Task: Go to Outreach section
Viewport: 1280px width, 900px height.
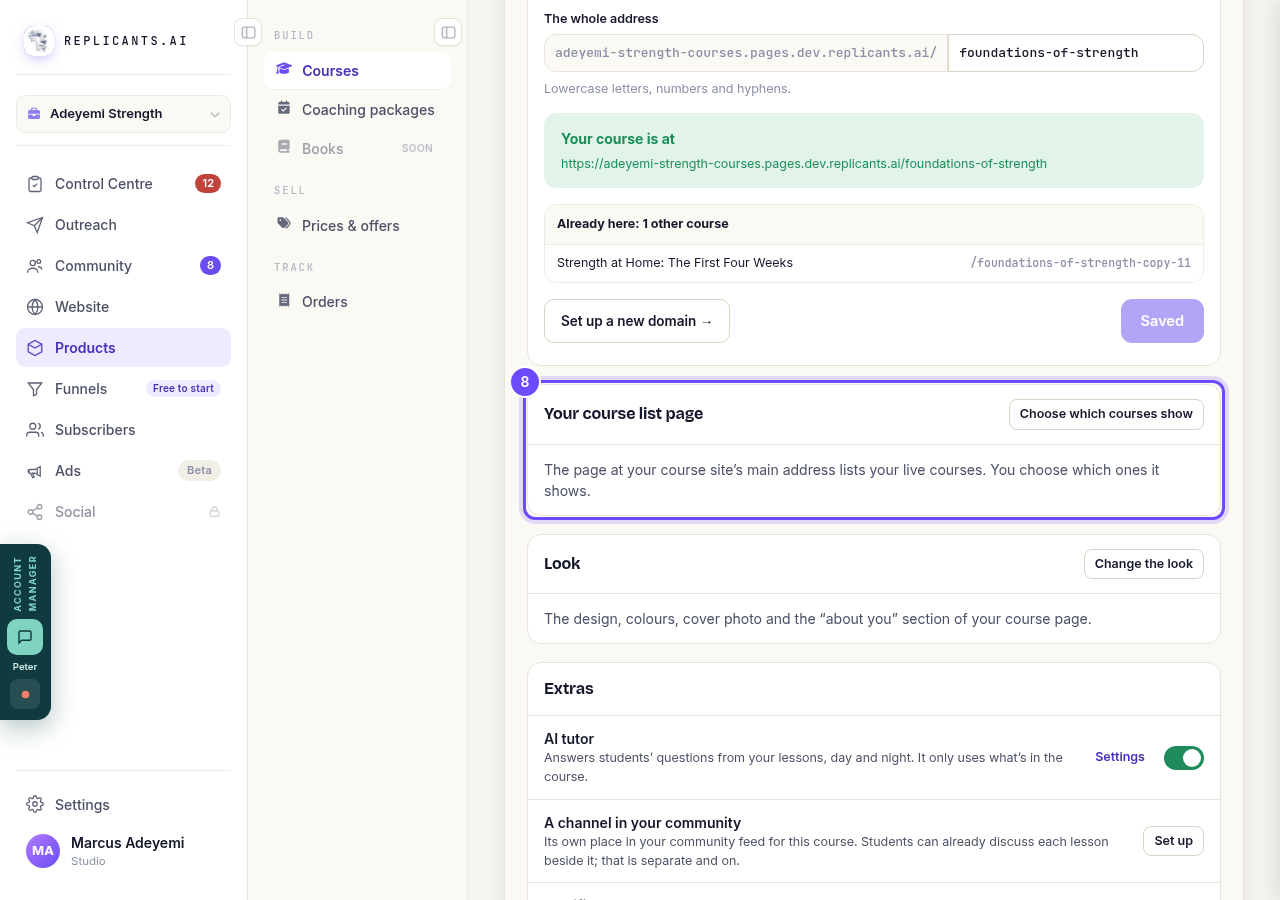Action: pyautogui.click(x=123, y=225)
